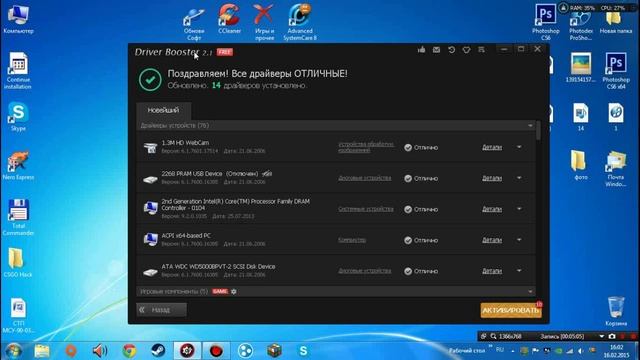Viewport: 640px width, 360px height.
Task: Click the thumbs-up like icon in Driver Booster
Action: [421, 50]
